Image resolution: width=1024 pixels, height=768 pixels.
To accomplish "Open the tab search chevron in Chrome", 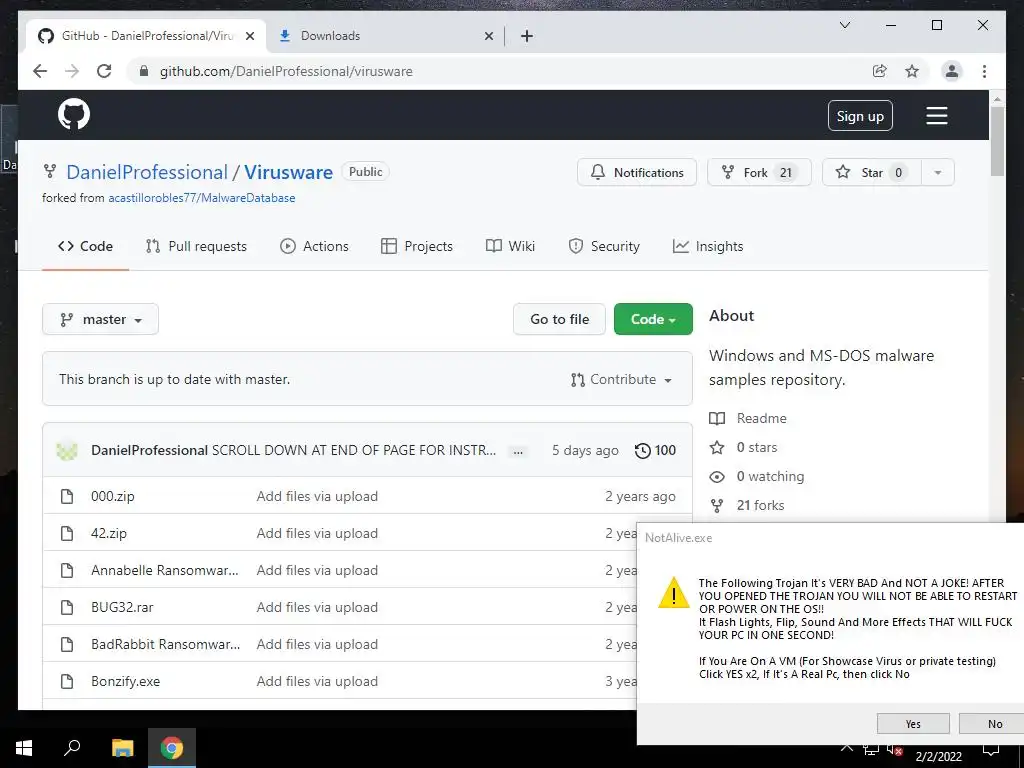I will click(844, 25).
